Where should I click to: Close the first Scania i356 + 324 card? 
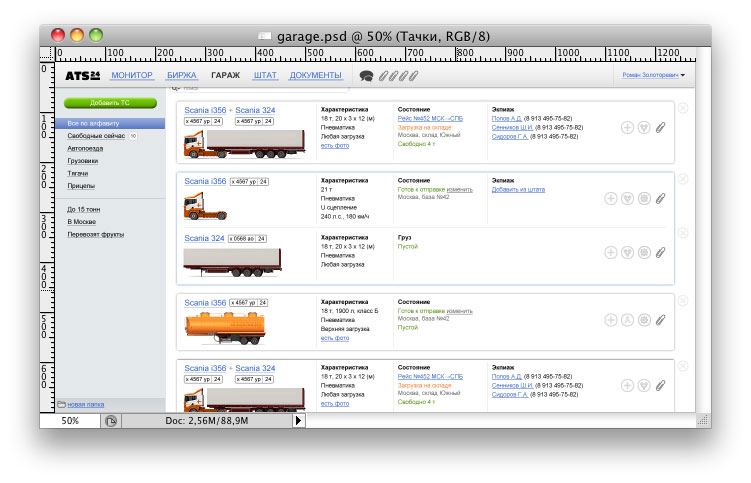683,108
